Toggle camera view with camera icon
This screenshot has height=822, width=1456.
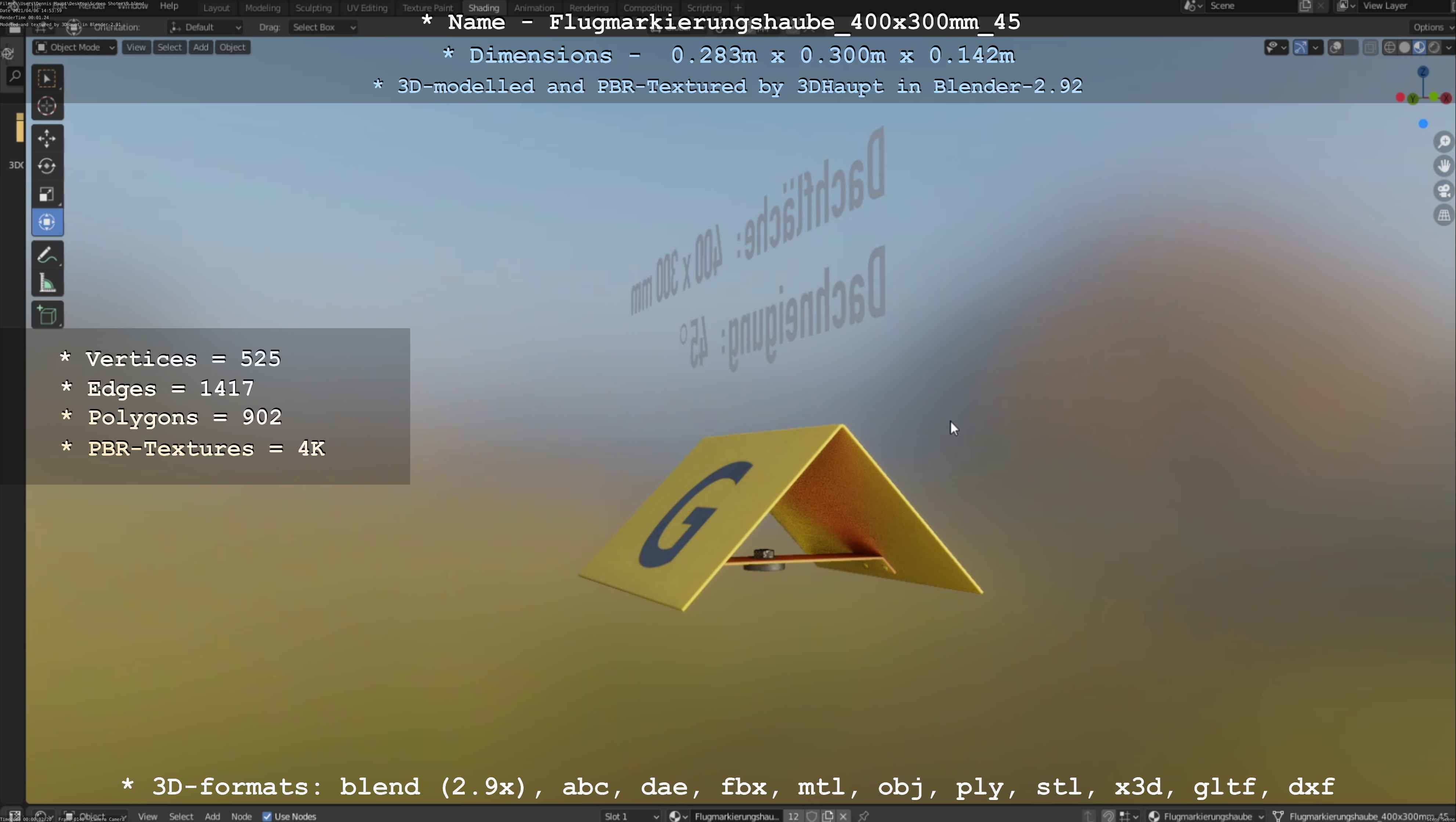click(x=1444, y=191)
